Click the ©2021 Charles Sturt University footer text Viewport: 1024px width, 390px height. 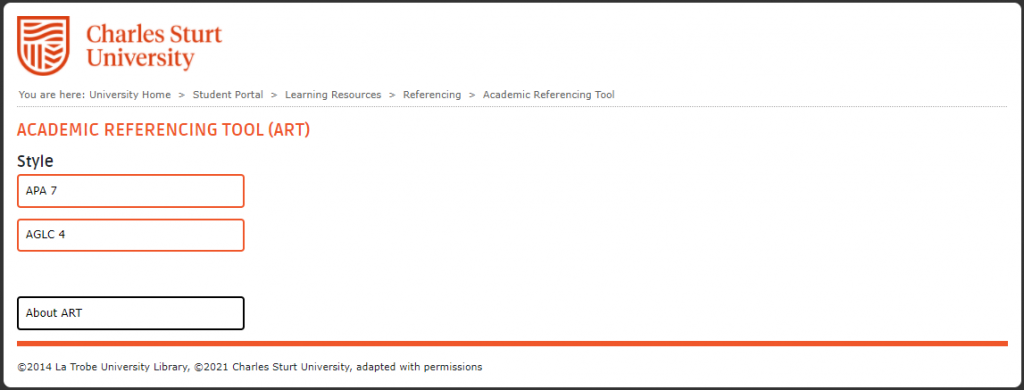pos(272,367)
